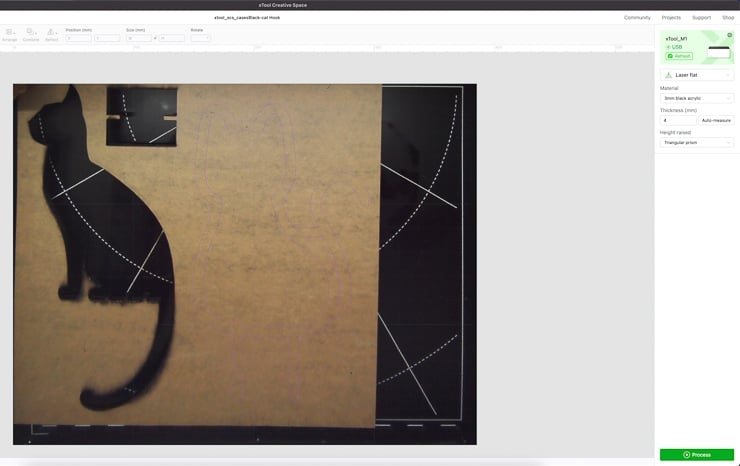
Task: Click the Size height input field
Action: tap(172, 38)
